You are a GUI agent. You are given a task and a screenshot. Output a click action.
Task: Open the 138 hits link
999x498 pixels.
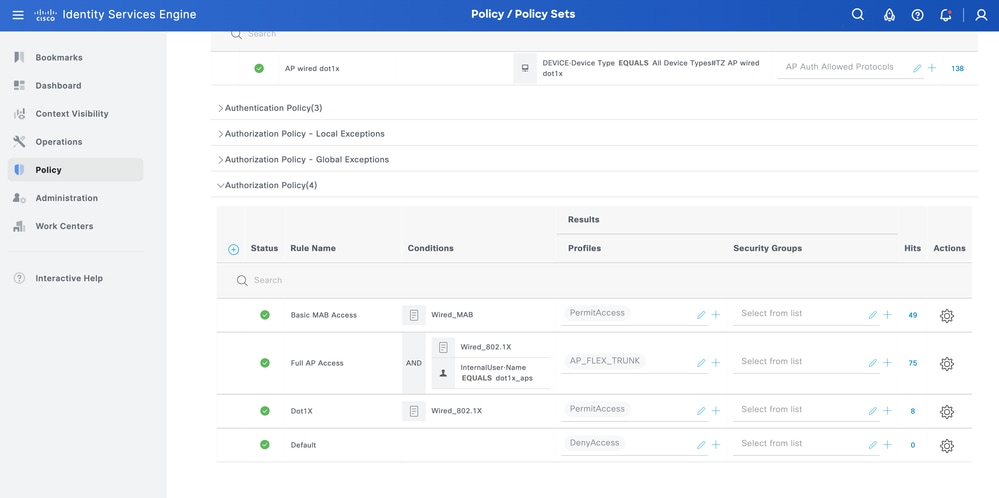(957, 68)
